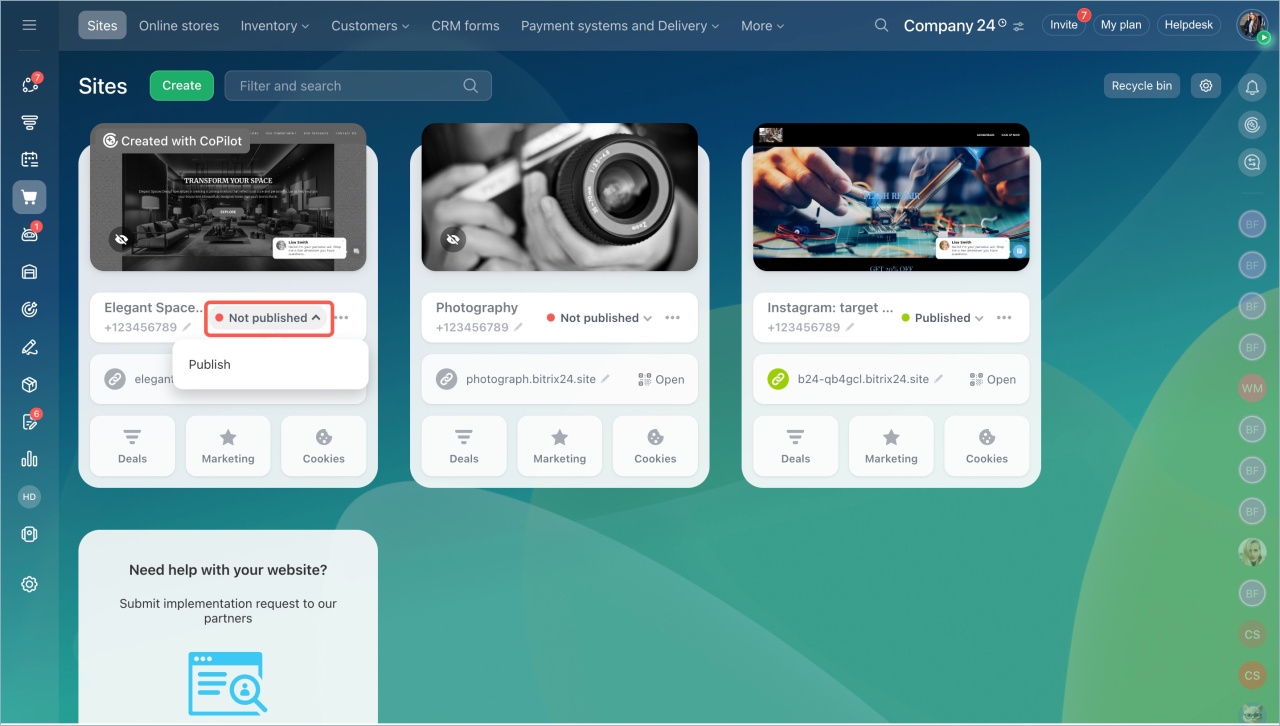Open the Photography camera thumbnail
Screen dimensions: 1280x726
click(560, 197)
